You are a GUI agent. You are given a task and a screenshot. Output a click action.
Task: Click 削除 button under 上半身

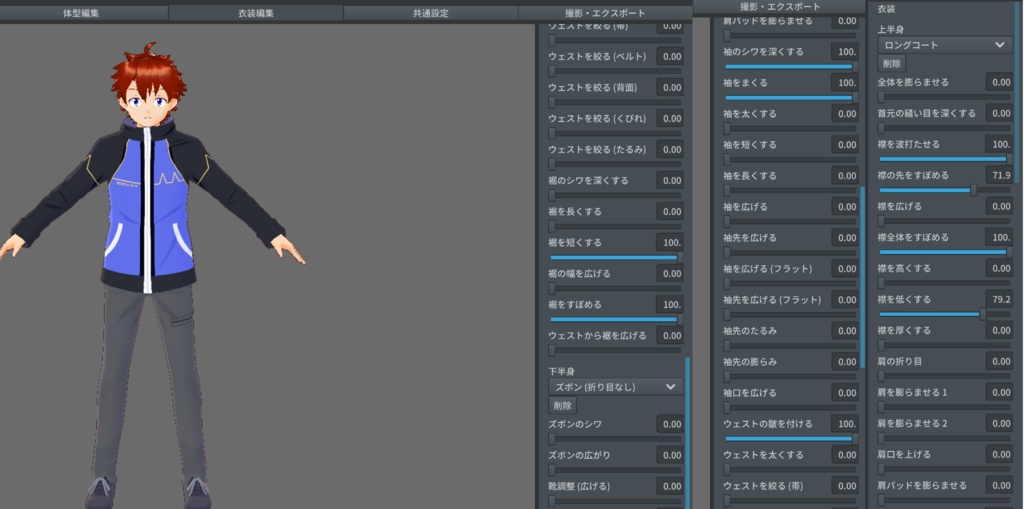click(x=891, y=63)
